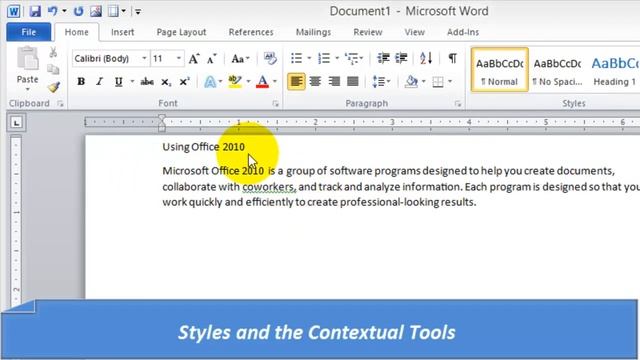Toggle Italic formatting
Screen dimensions: 640x360
(x=99, y=82)
